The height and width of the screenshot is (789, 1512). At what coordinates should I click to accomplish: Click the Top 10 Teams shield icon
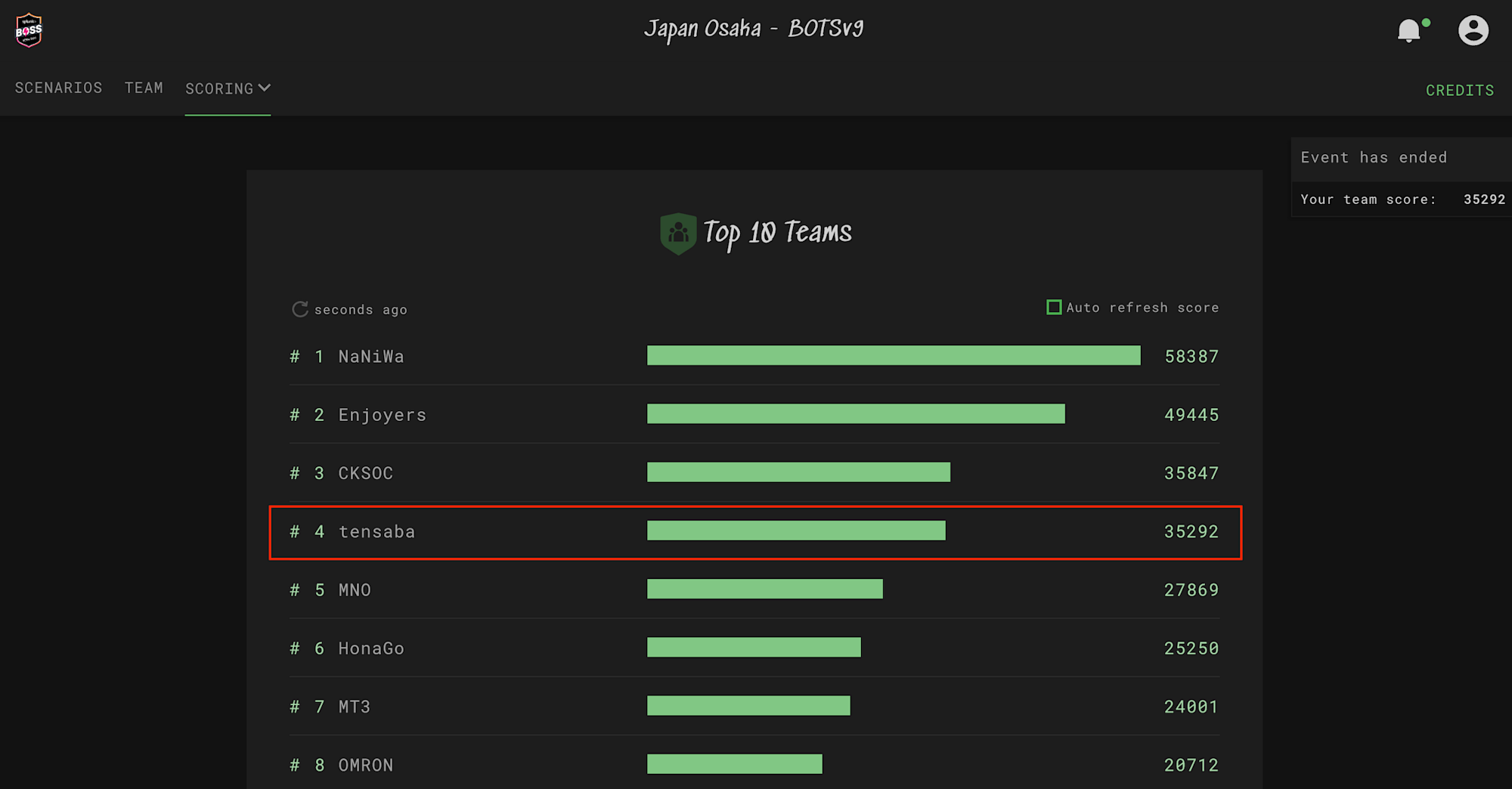pos(678,234)
